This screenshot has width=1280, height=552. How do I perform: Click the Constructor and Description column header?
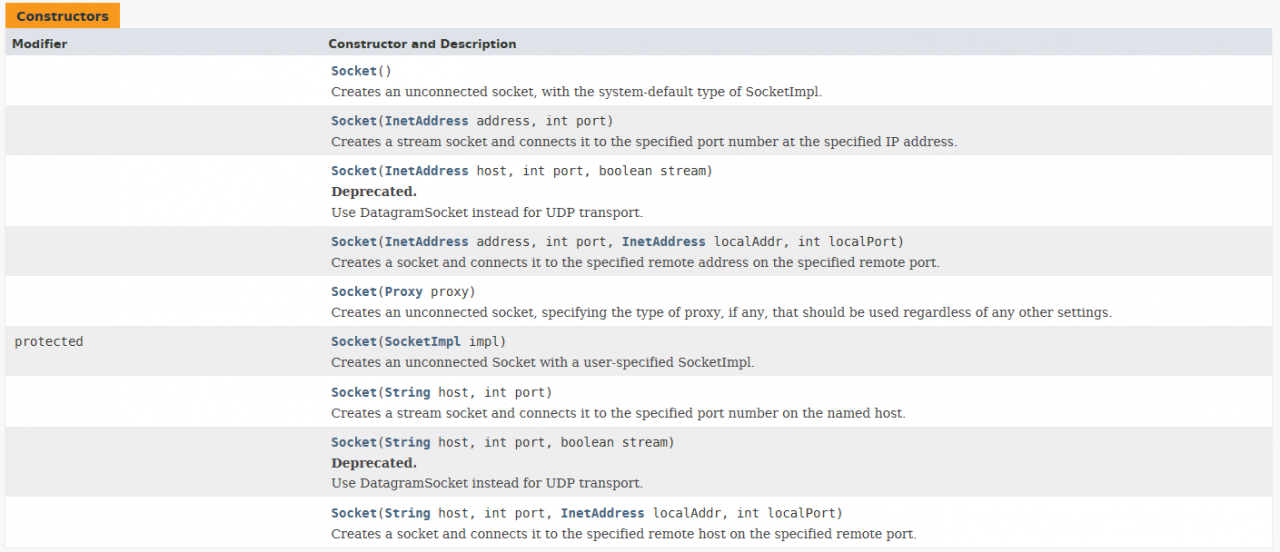tap(422, 44)
